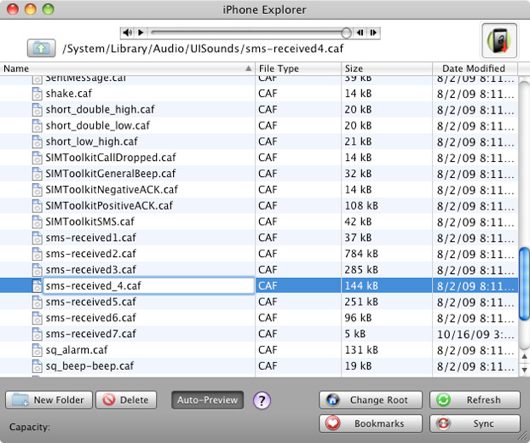Open Bookmarks

click(x=371, y=423)
